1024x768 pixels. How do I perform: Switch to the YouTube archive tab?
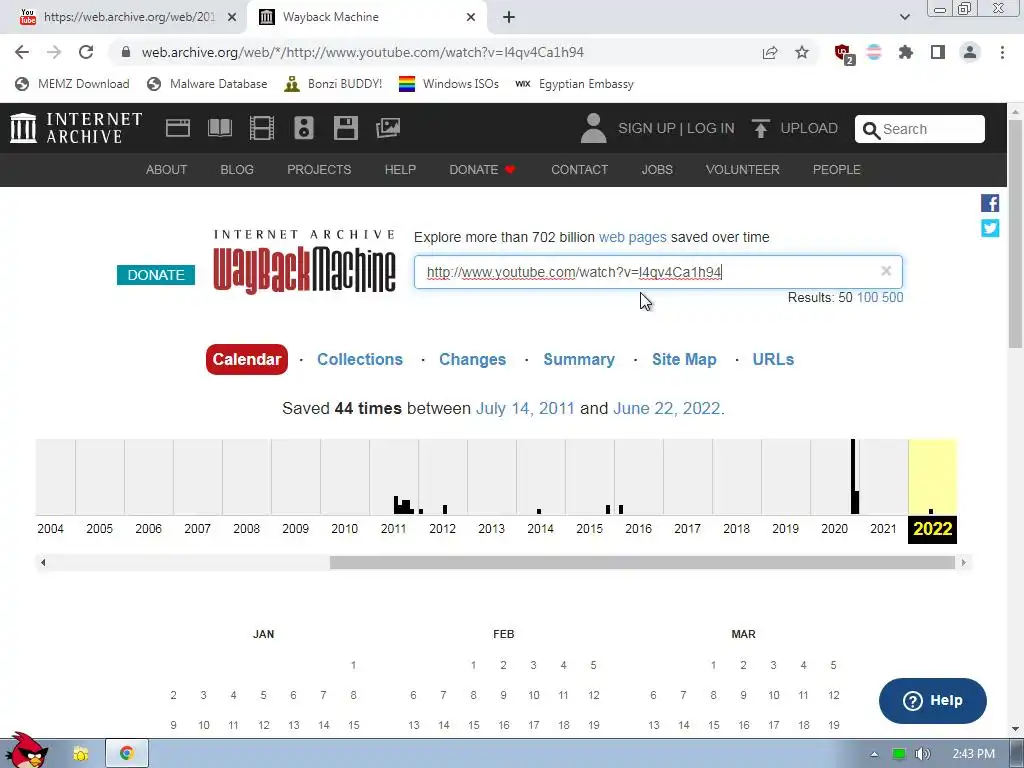click(x=124, y=17)
